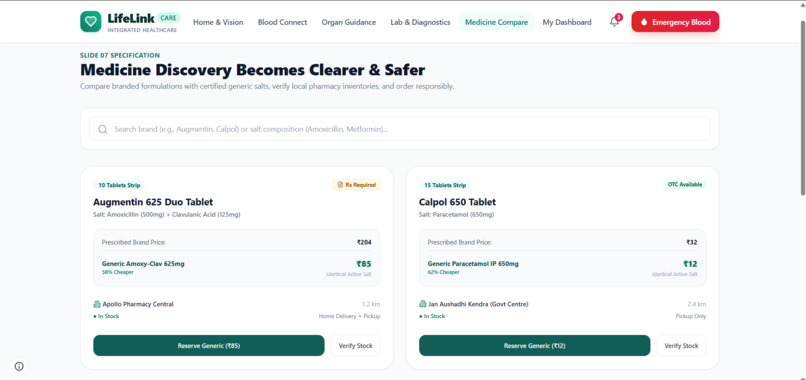The width and height of the screenshot is (806, 380).
Task: Click the 2.4 km distance
Action: (697, 304)
